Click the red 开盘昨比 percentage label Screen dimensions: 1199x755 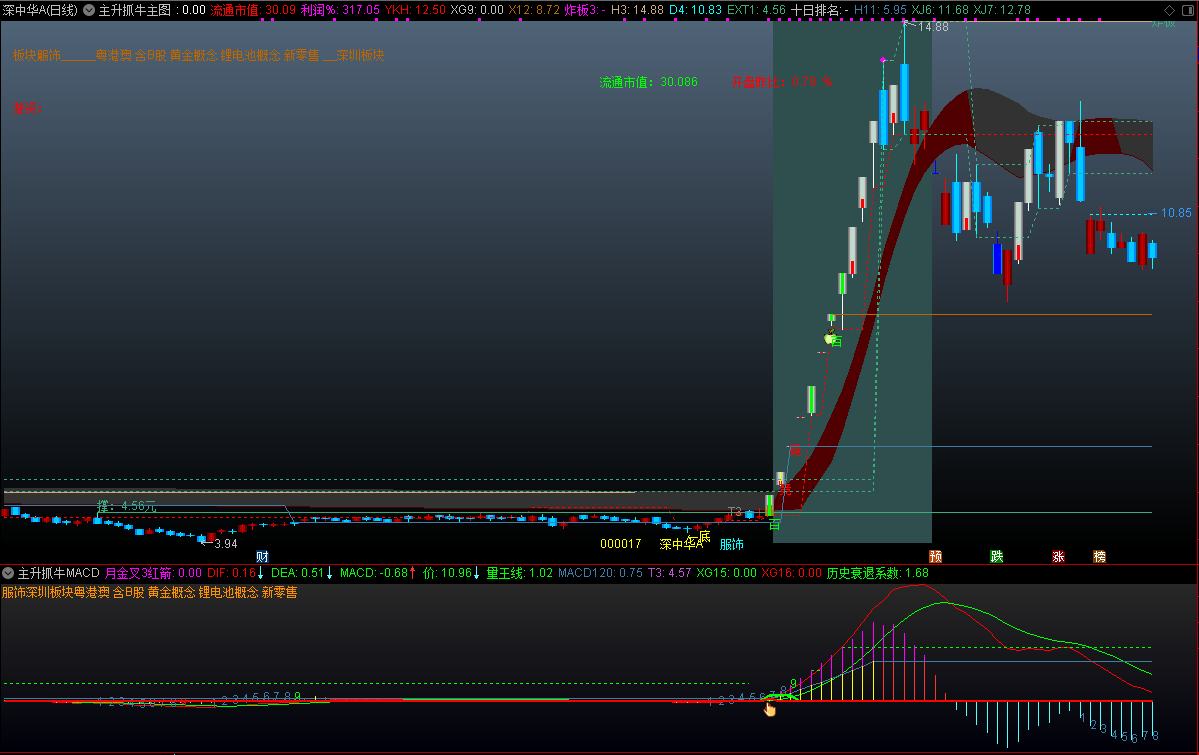781,82
